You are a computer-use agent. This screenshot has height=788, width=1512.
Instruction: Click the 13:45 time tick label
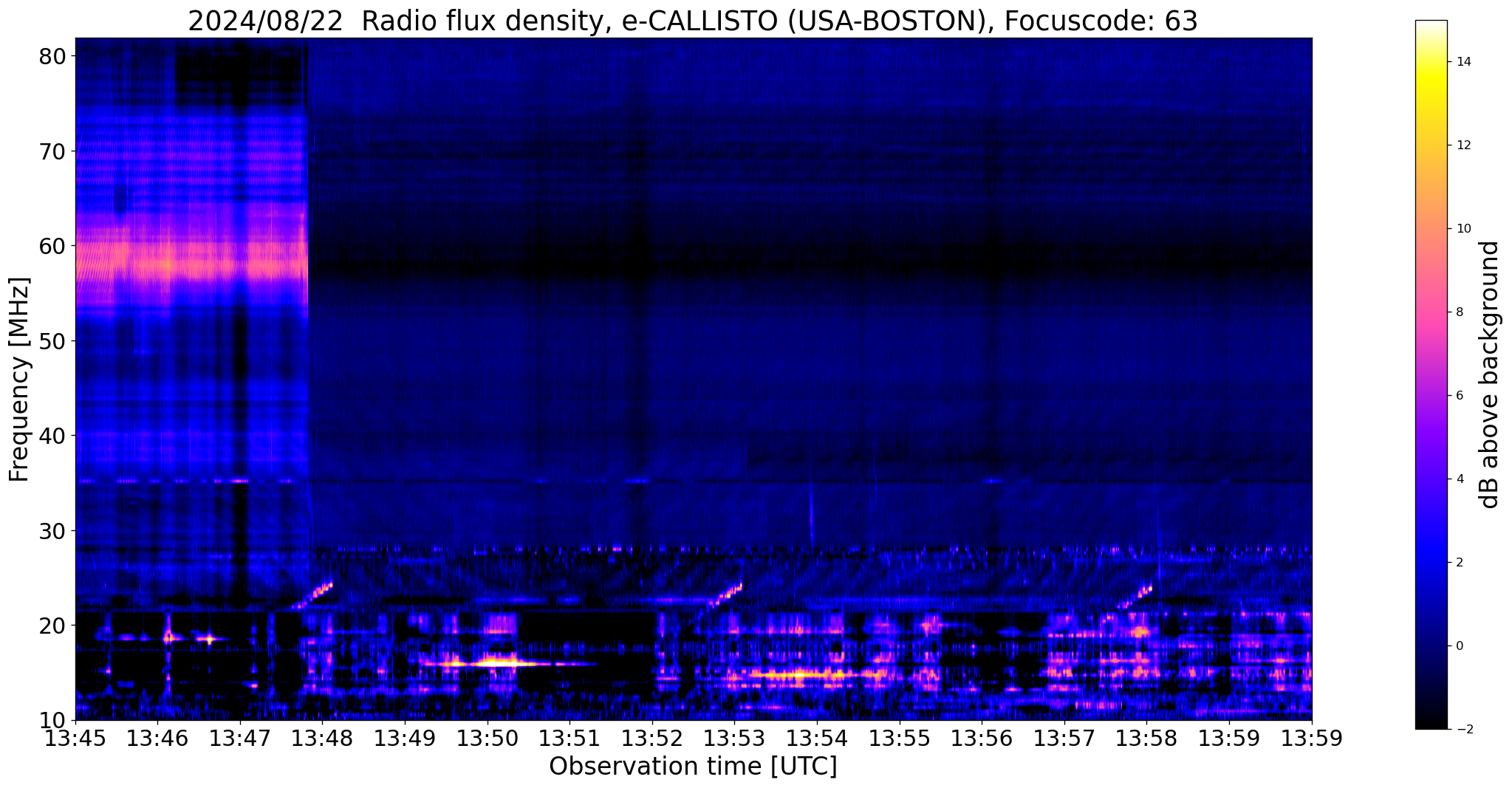[x=75, y=739]
